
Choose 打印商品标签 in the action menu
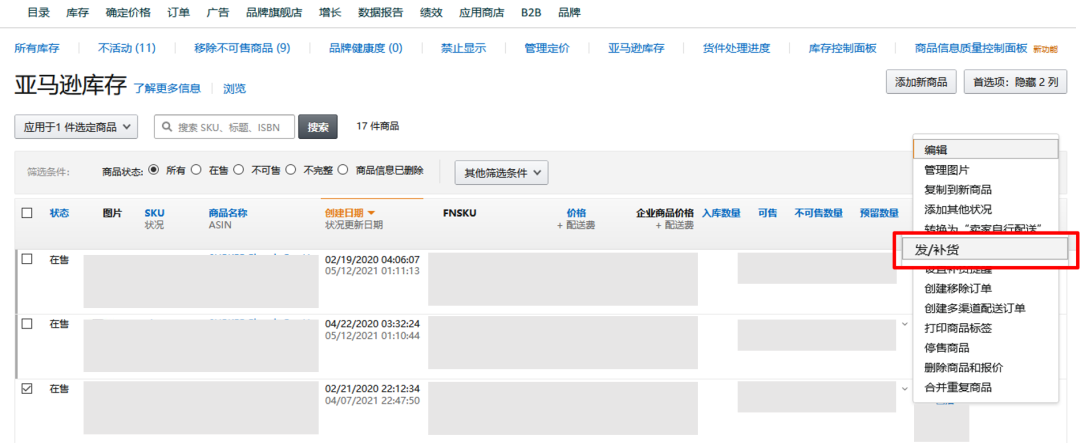[x=958, y=328]
